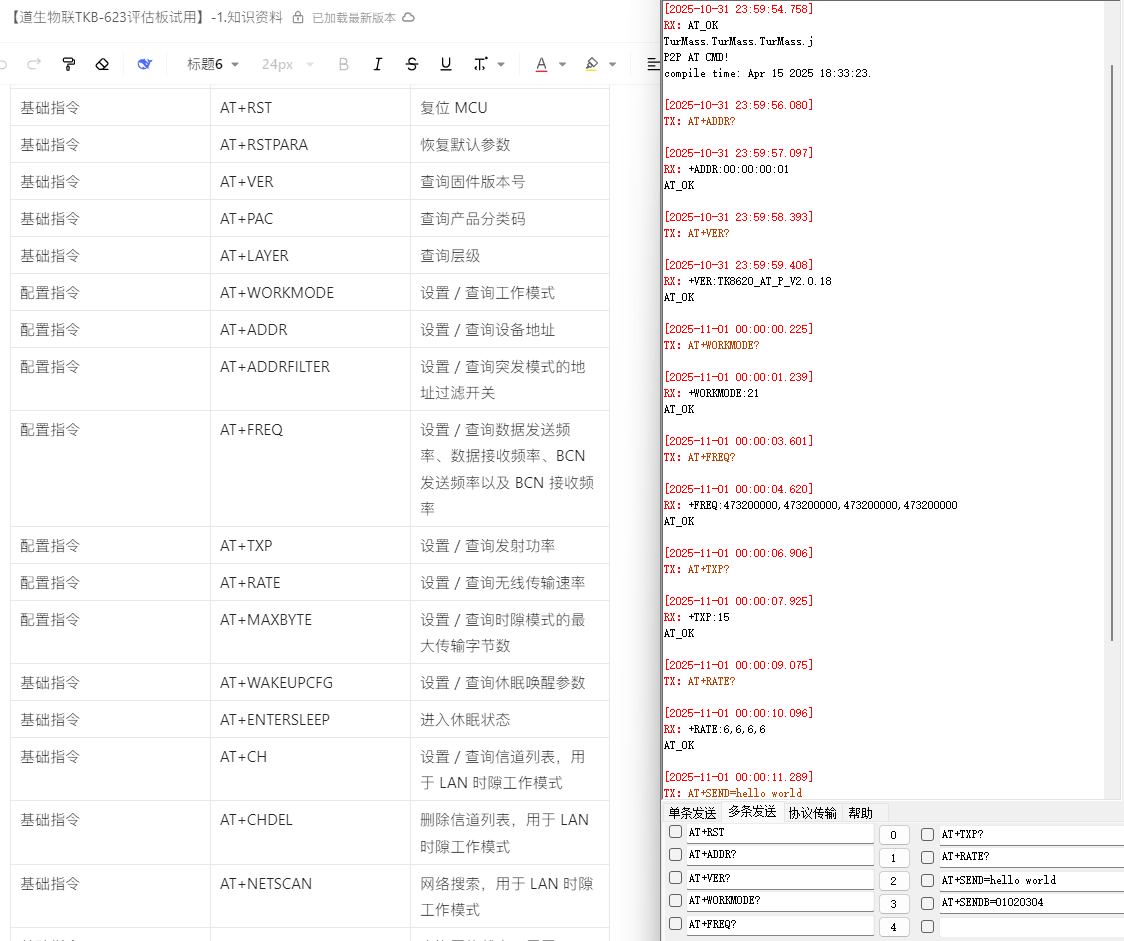Apply the red font color A icon

tap(541, 65)
